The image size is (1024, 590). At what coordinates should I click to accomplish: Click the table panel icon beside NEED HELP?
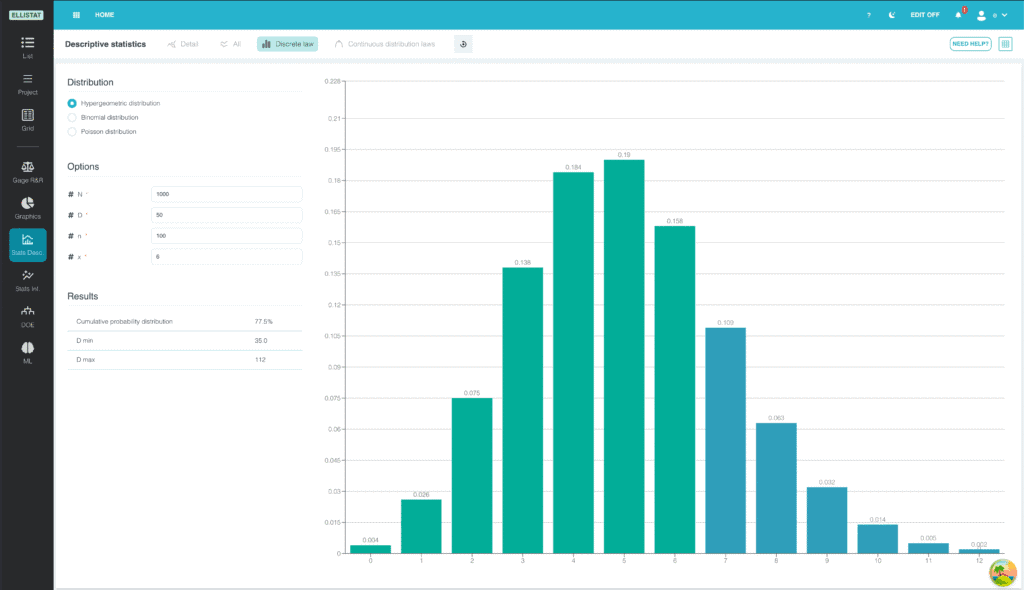click(x=1005, y=44)
